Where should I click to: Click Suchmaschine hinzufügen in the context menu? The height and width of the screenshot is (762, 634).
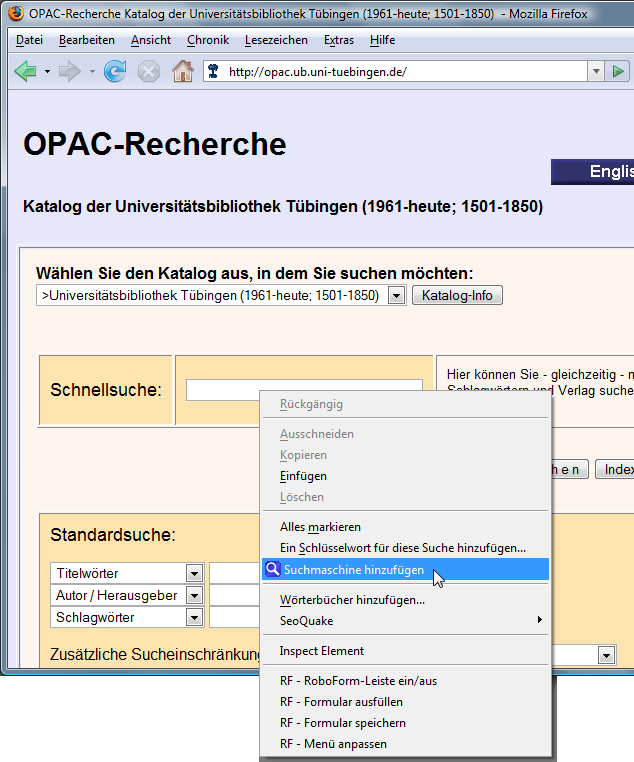pos(406,570)
